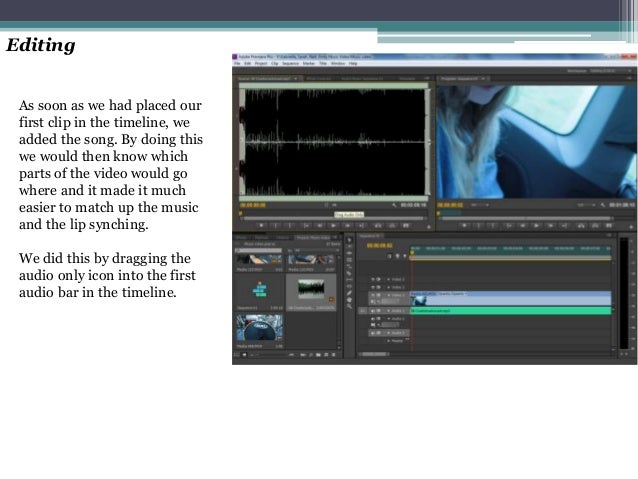Select the drum kit thumbnail in Project panel
This screenshot has height=479, width=638.
(x=260, y=328)
